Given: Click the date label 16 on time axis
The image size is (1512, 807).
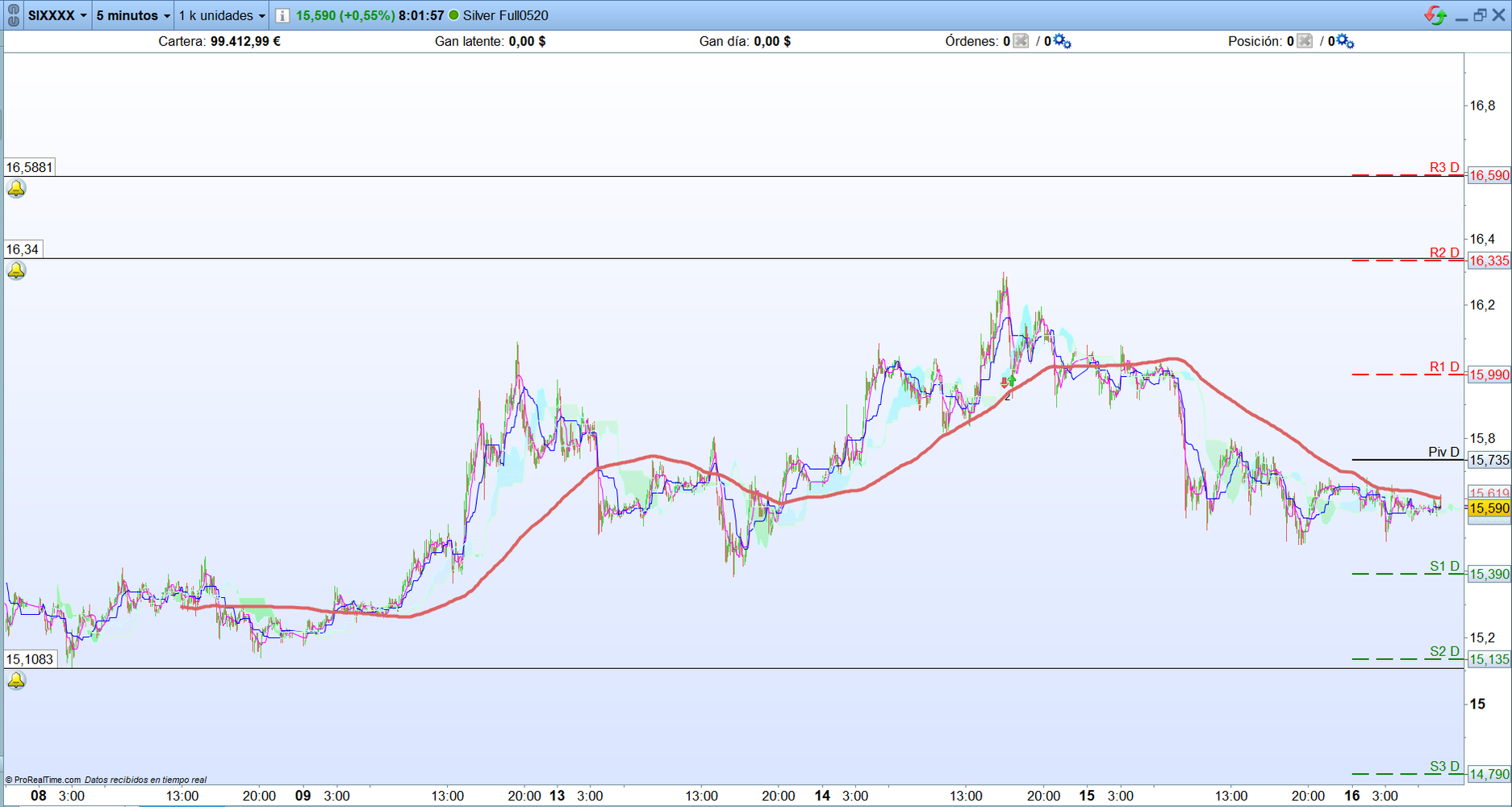Looking at the screenshot, I should click(x=1351, y=796).
